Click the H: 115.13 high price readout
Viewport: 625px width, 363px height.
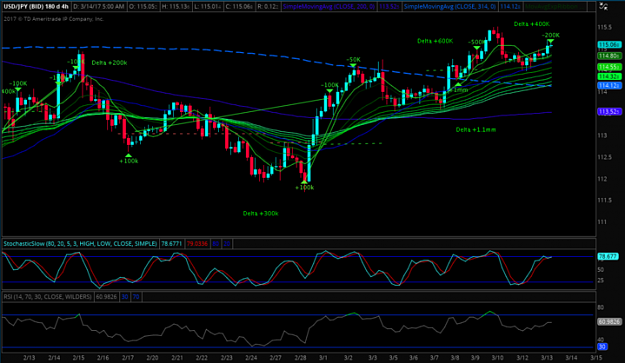tap(176, 6)
